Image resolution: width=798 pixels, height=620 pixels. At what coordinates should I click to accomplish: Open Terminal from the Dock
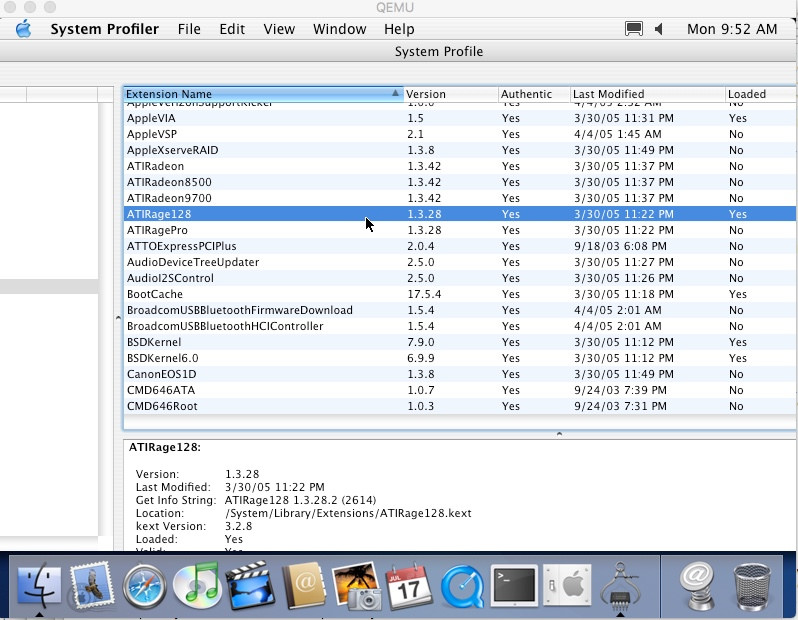point(514,585)
